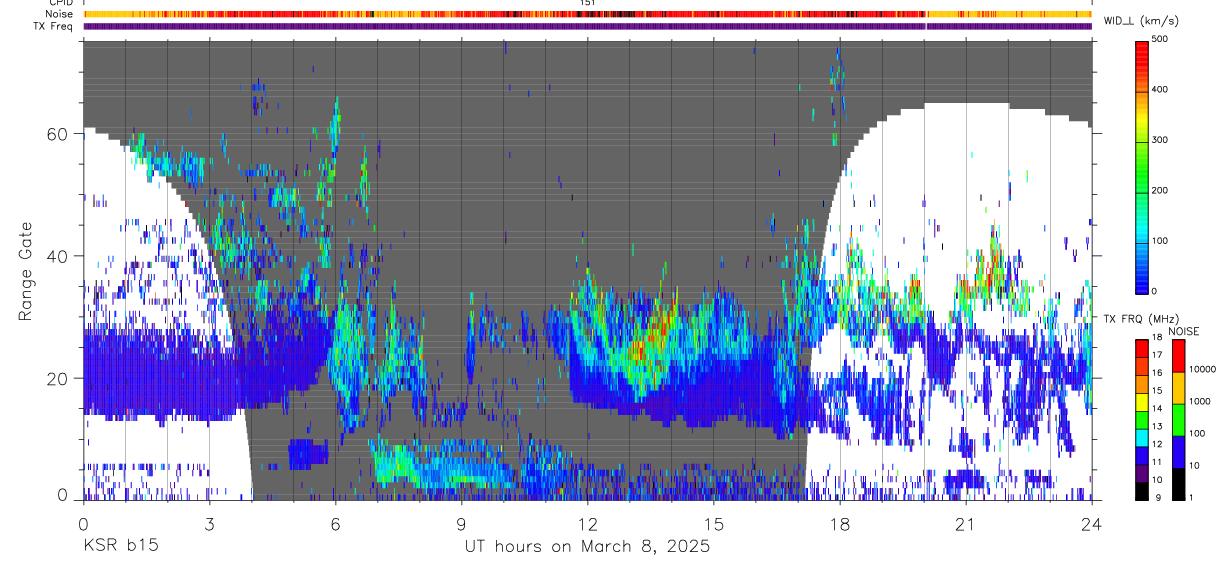Click the 21 hour tick on the UT axis

(965, 523)
